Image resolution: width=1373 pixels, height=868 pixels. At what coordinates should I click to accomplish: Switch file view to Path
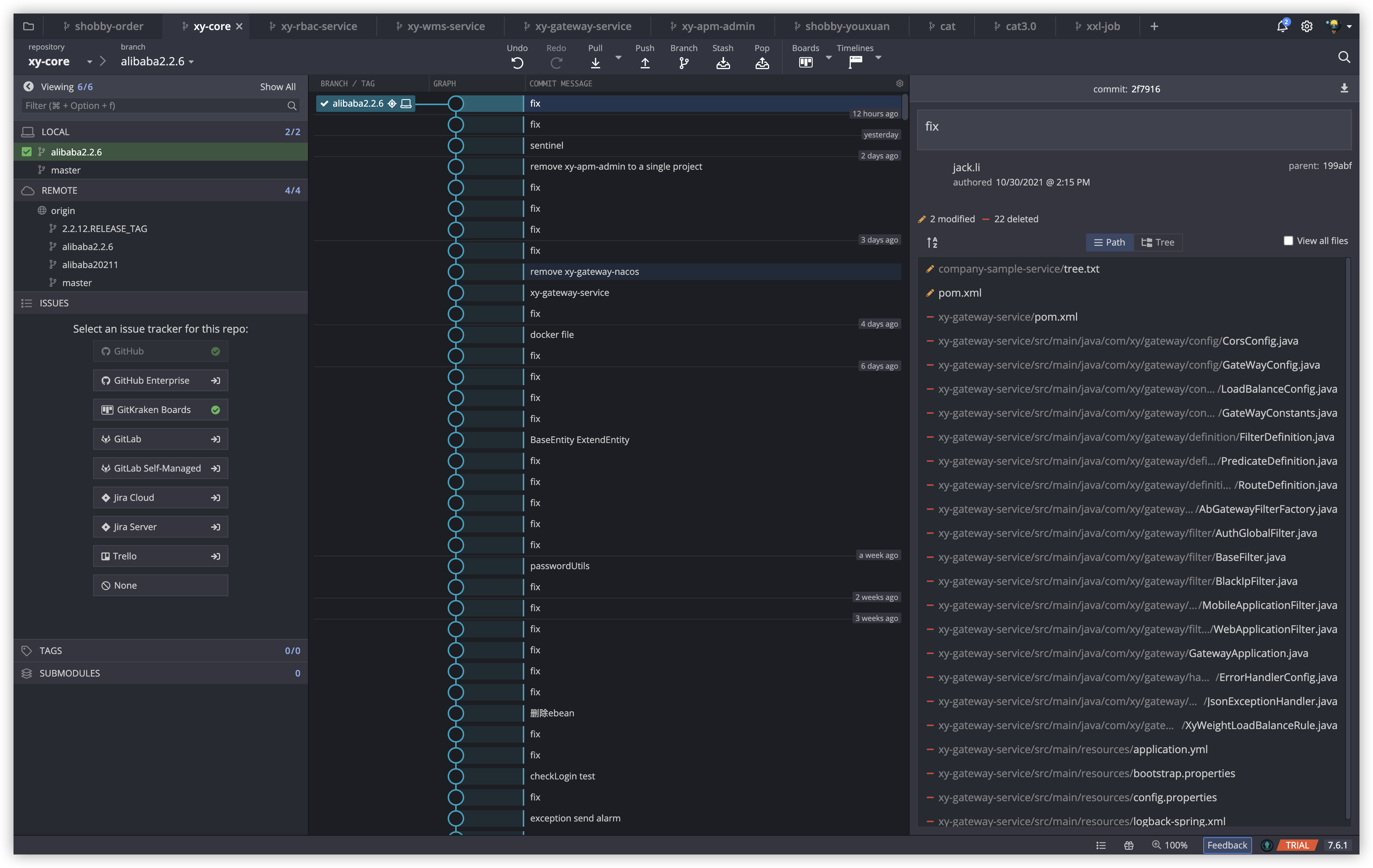[x=1109, y=242]
